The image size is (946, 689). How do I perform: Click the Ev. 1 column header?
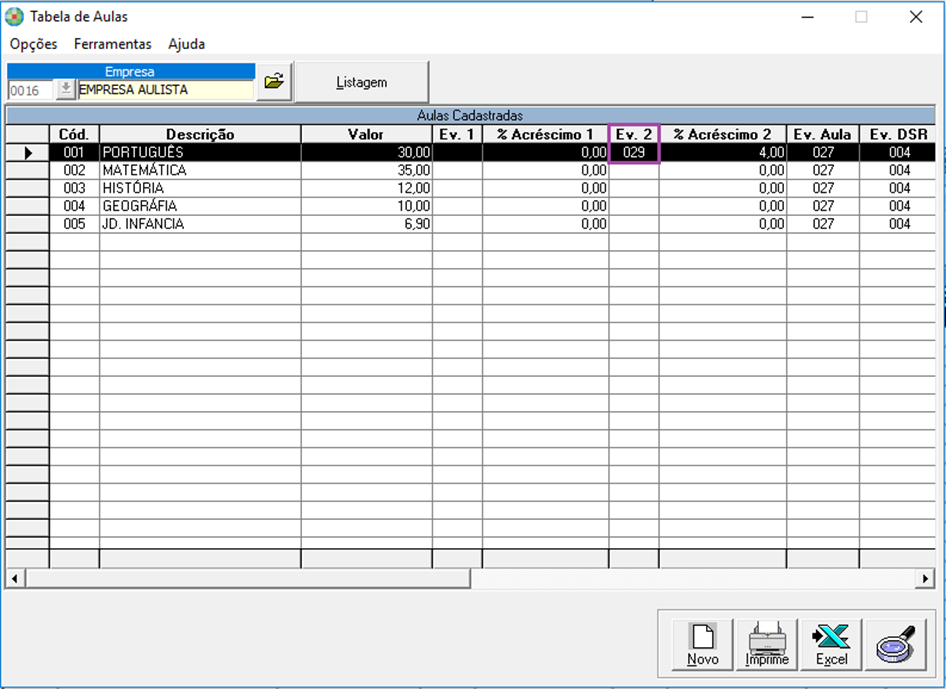tap(457, 134)
